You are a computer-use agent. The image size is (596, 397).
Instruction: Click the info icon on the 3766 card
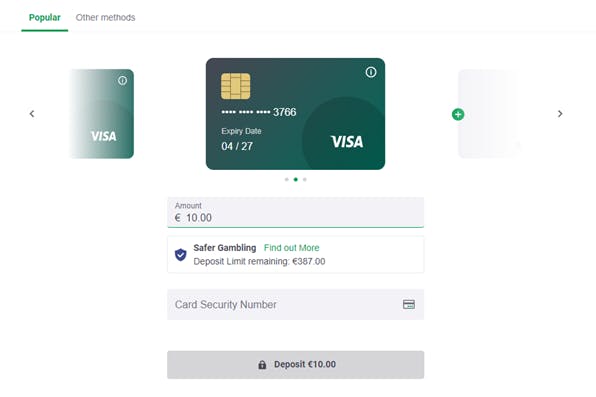click(x=371, y=72)
